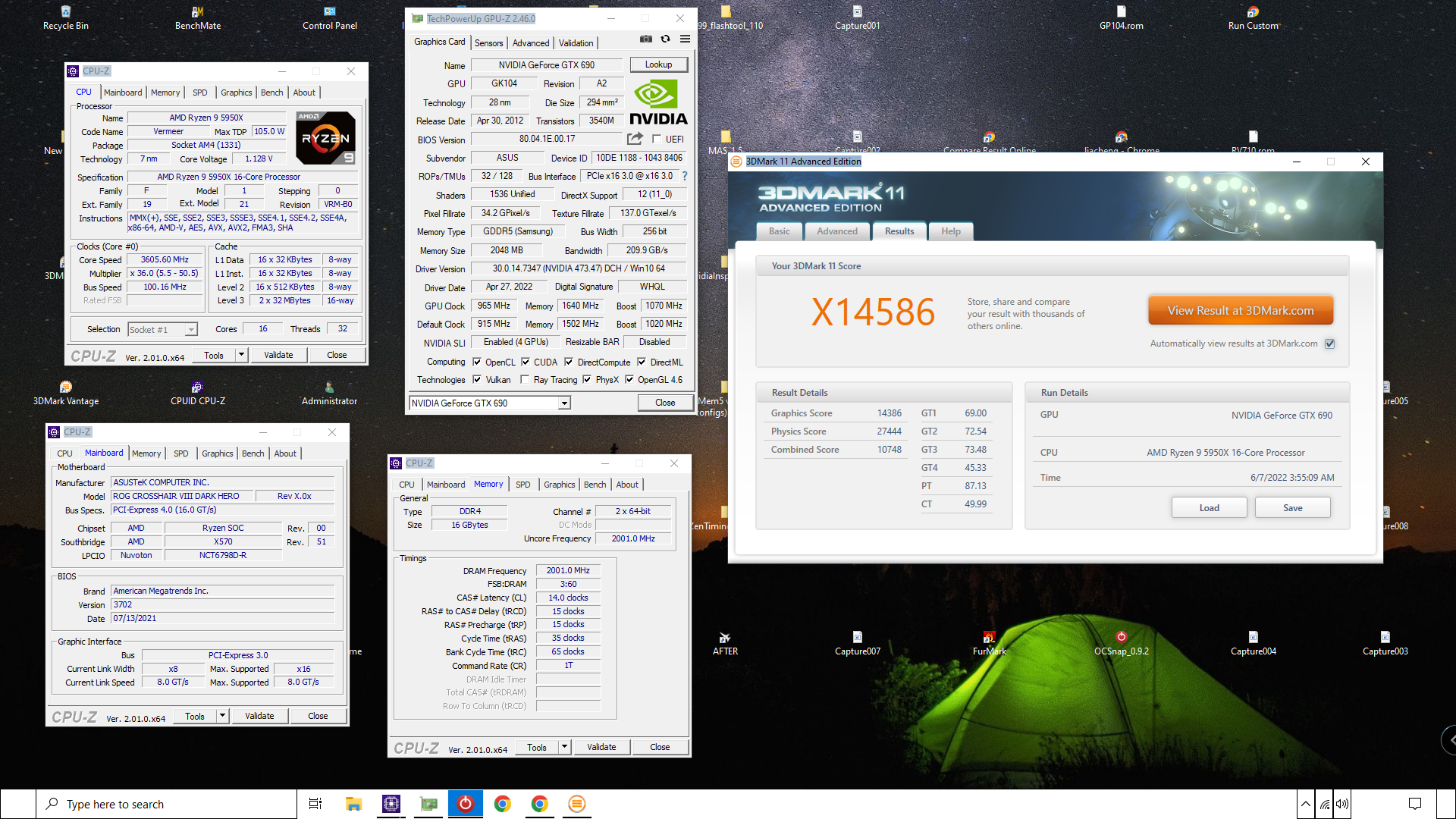Image resolution: width=1456 pixels, height=819 pixels.
Task: Toggle UEFI checkbox in GPU-Z
Action: 657,140
